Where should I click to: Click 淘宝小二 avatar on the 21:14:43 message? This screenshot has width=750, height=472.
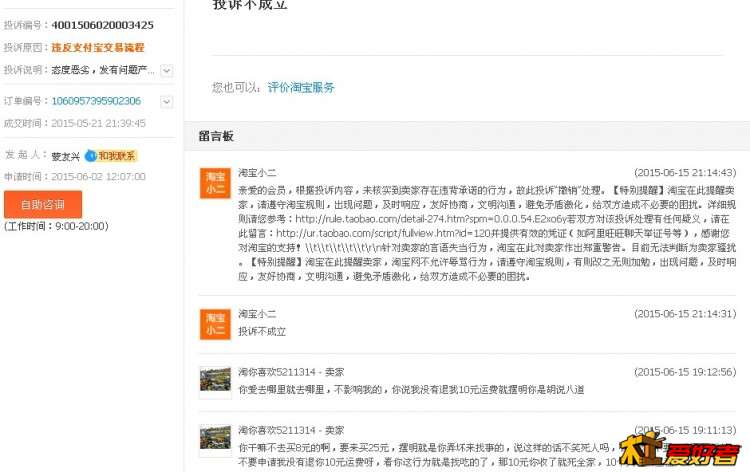(x=215, y=183)
